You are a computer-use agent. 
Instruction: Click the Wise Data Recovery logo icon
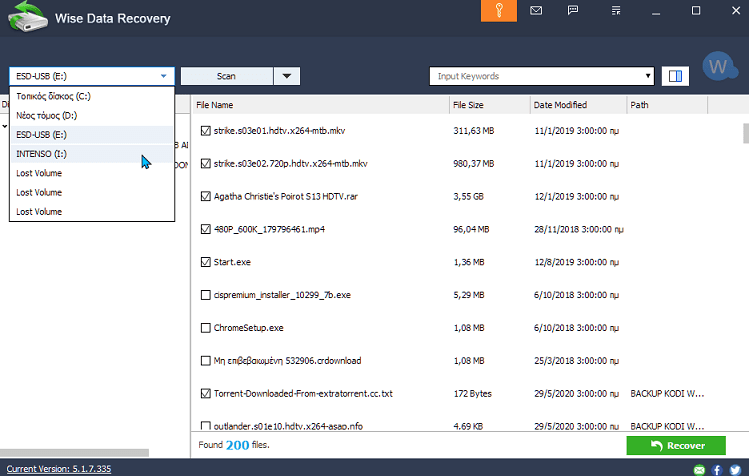point(28,17)
